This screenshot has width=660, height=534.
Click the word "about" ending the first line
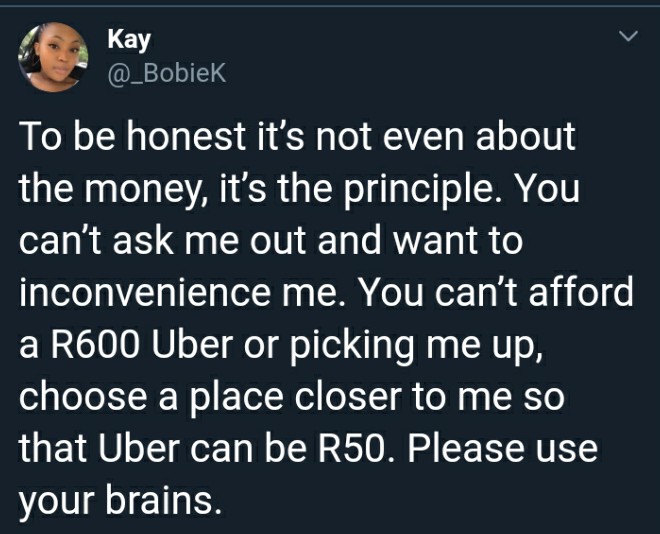click(525, 136)
